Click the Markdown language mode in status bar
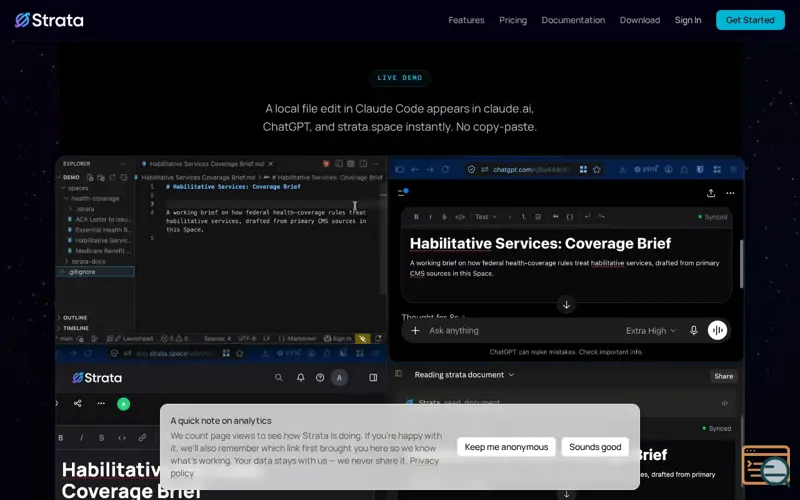This screenshot has height=500, width=800. pos(297,338)
